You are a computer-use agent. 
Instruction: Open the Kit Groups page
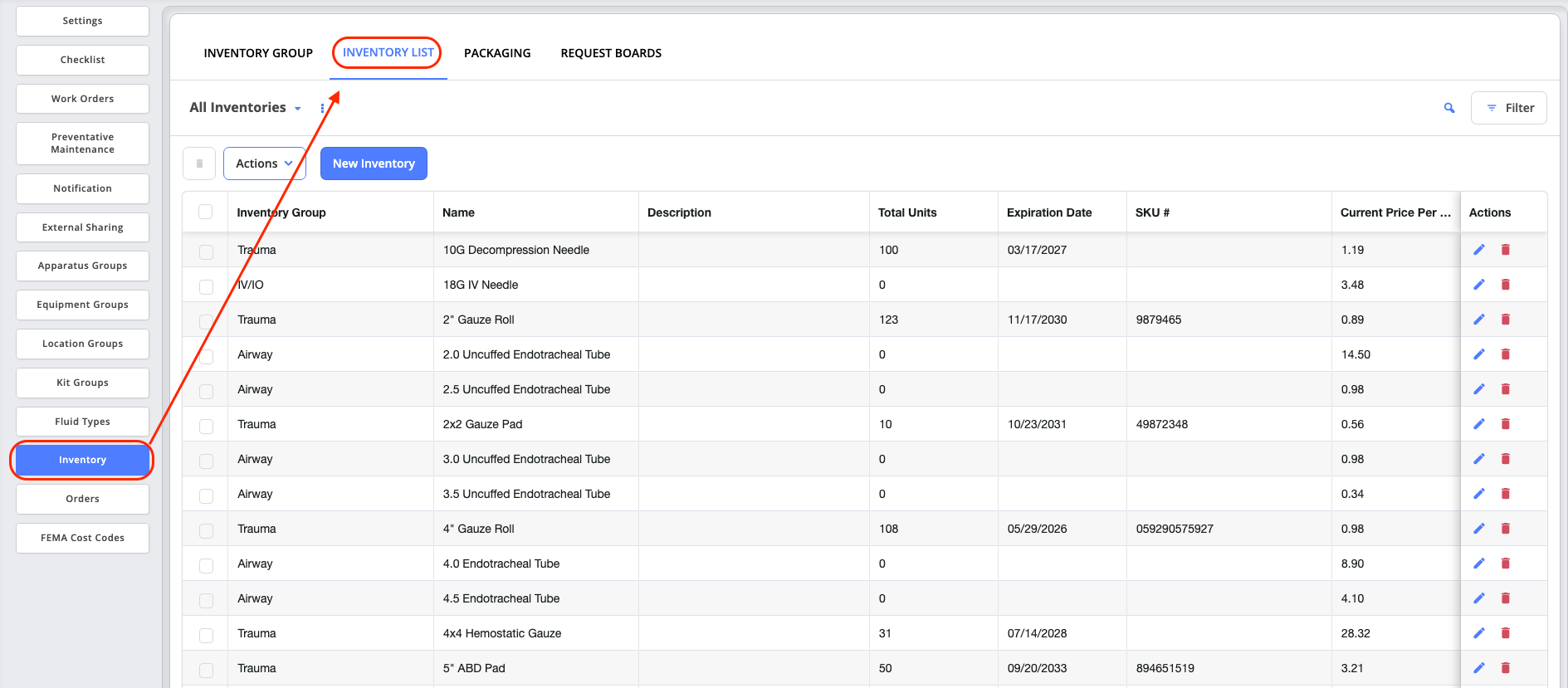[82, 383]
